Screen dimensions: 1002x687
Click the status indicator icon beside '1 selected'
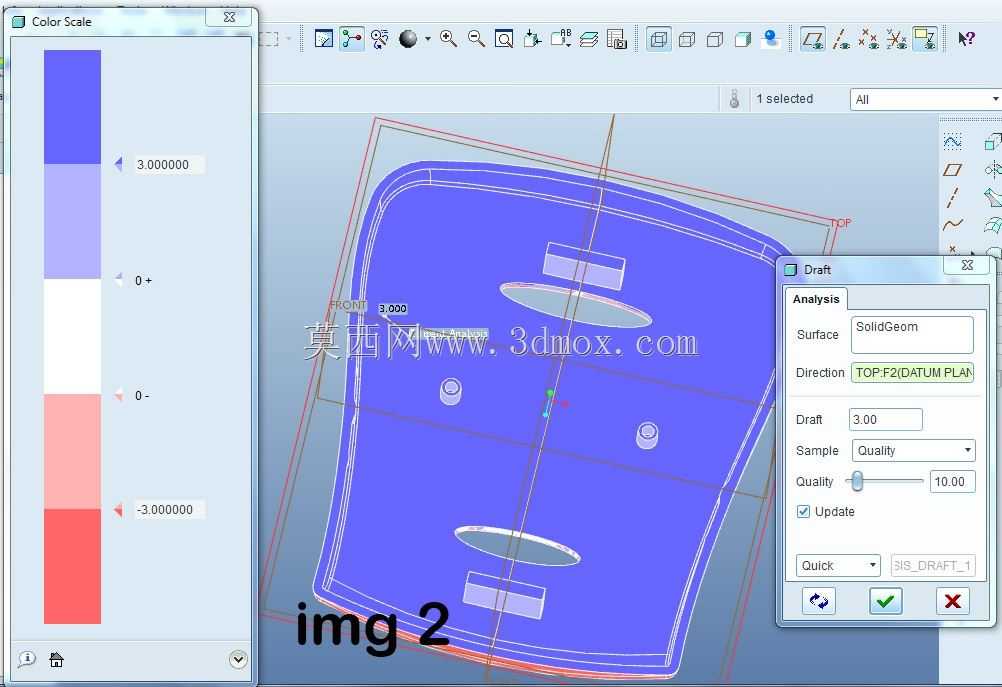coord(734,99)
